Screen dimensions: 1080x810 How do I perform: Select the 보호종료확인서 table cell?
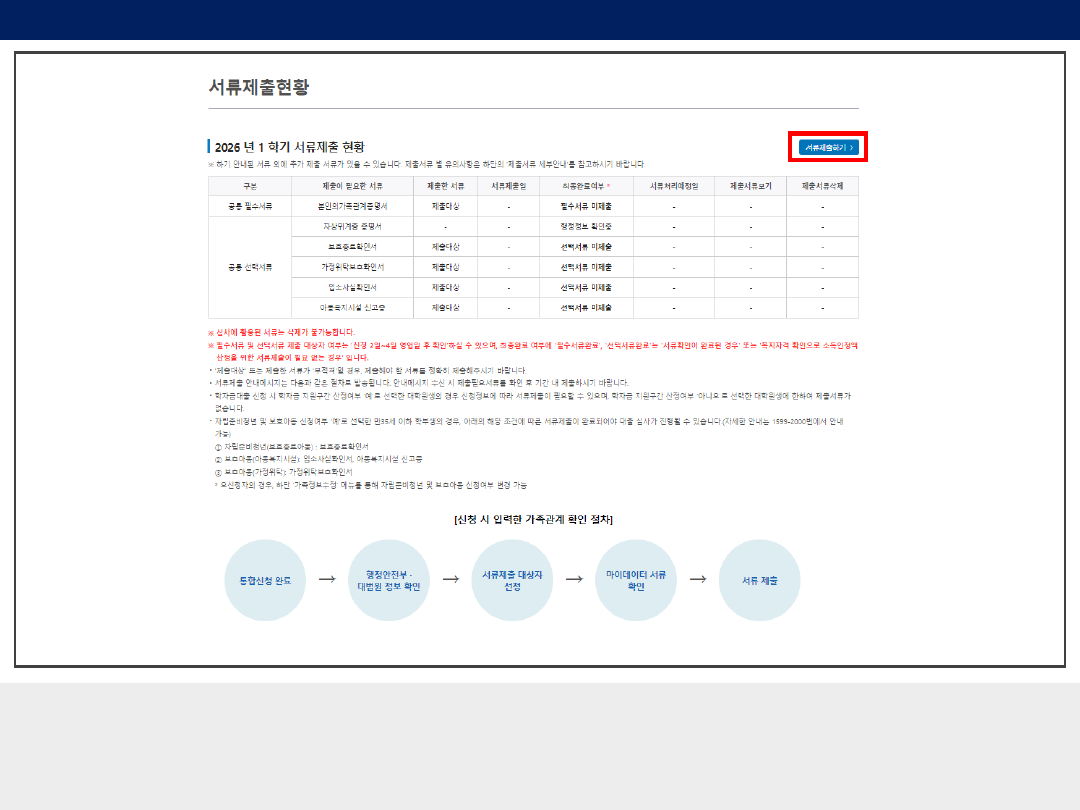[352, 247]
